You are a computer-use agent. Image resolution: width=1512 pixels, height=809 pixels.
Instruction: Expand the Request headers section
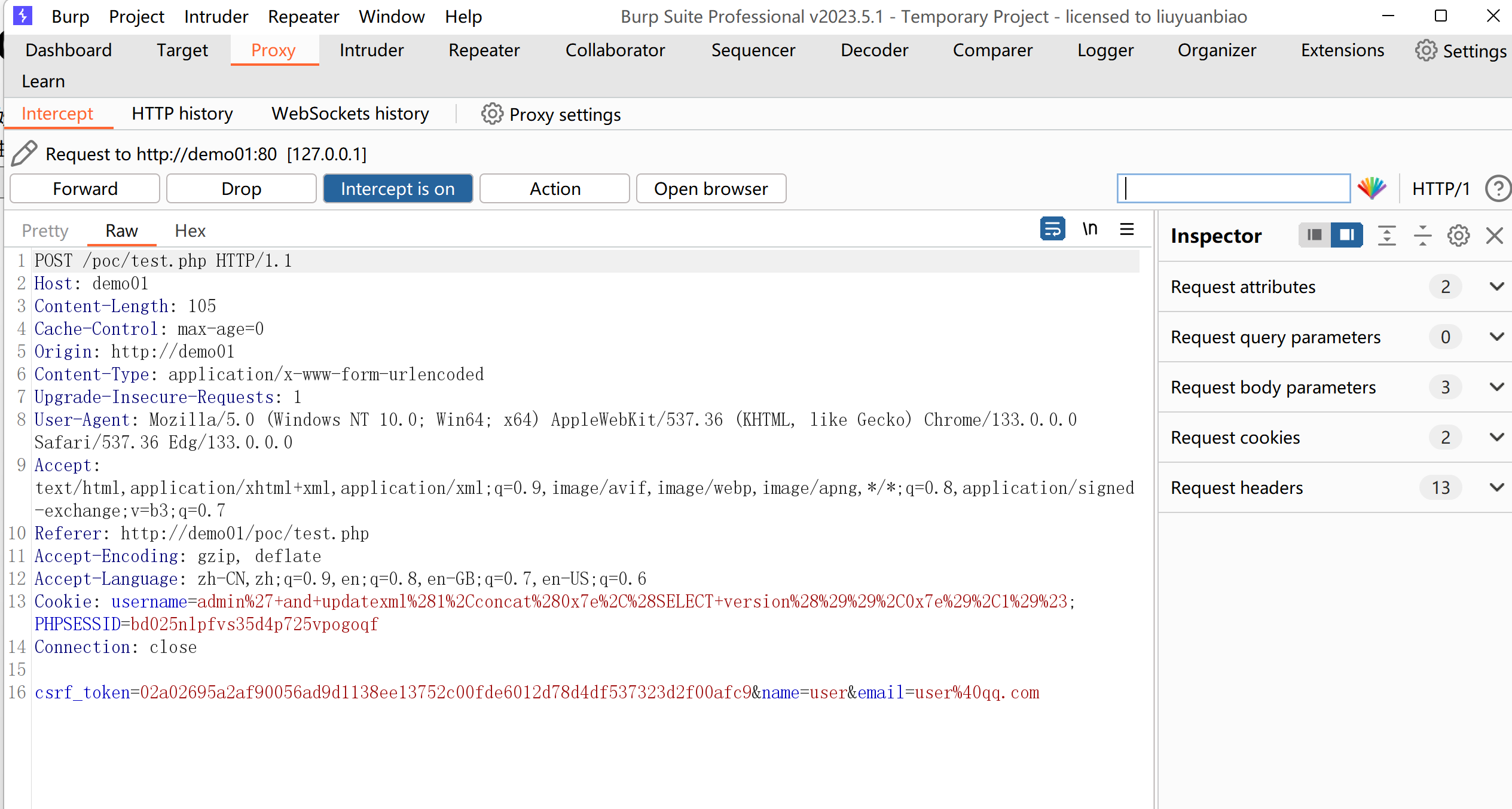click(x=1496, y=487)
